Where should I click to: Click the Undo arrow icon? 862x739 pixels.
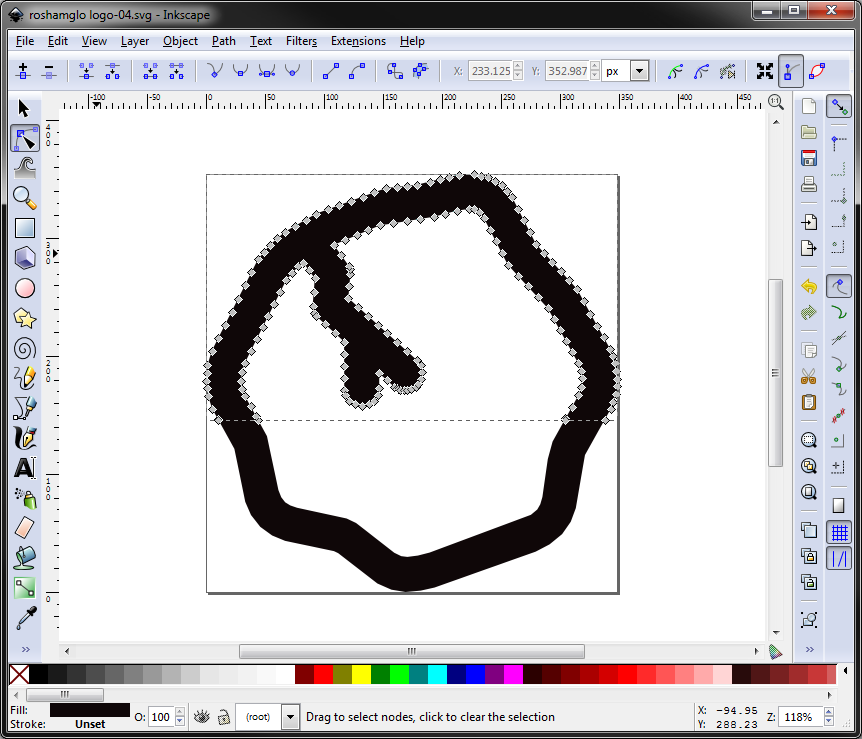(x=809, y=286)
